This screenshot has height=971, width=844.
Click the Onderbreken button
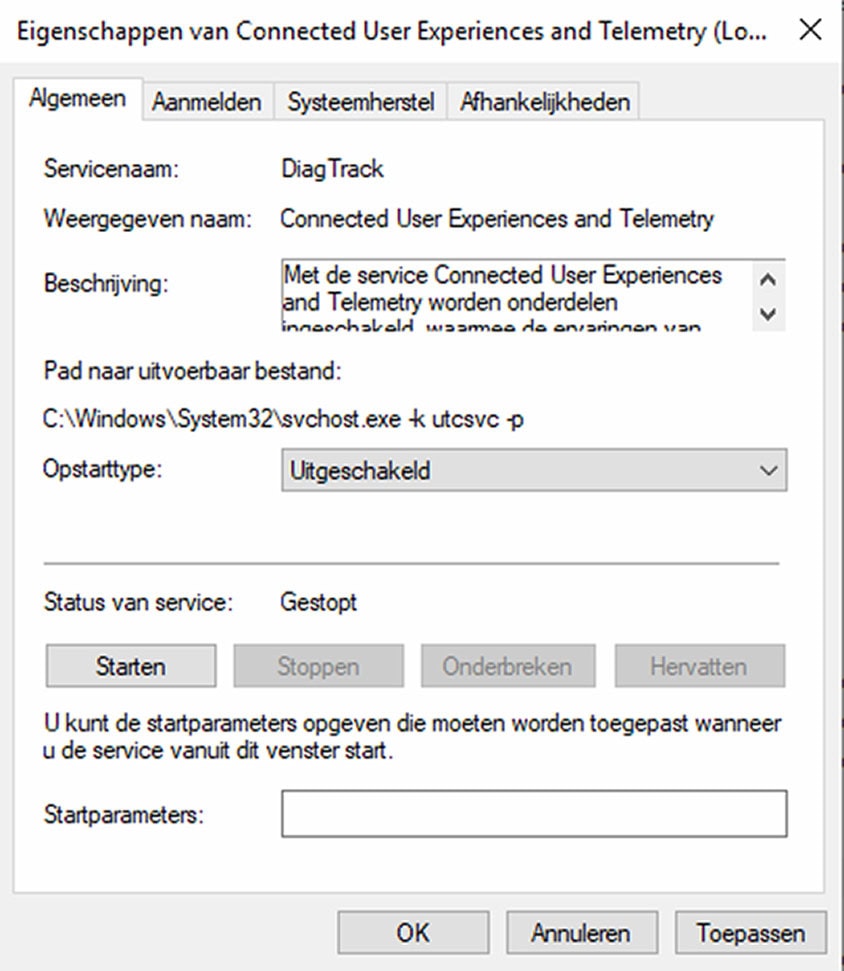(x=508, y=665)
